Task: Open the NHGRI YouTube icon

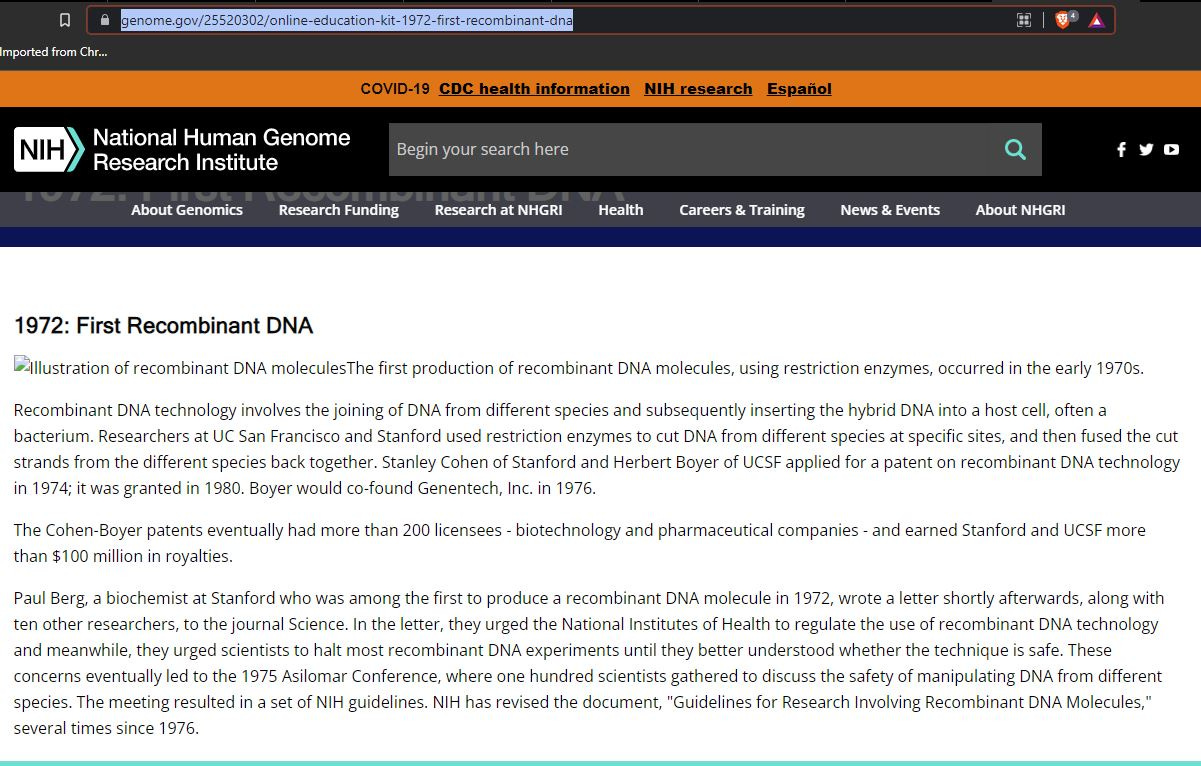Action: click(1171, 150)
